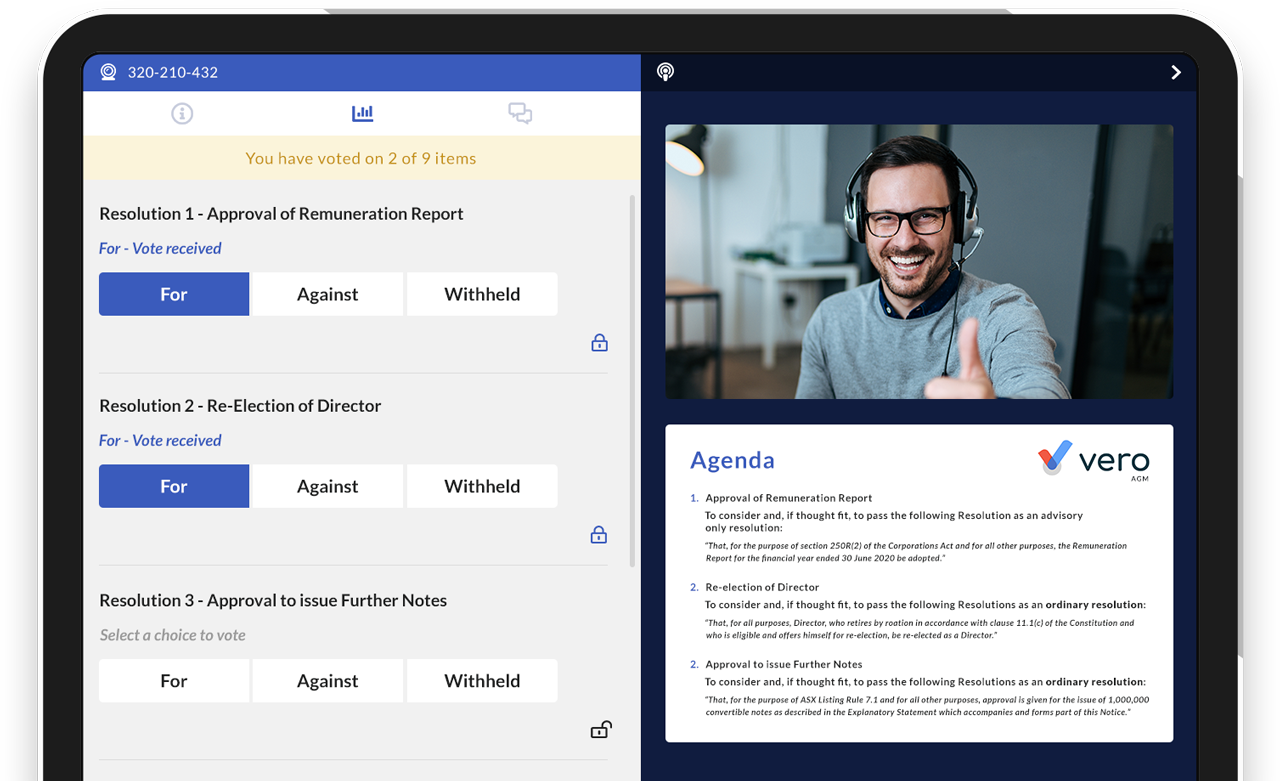1280x781 pixels.
Task: Open the information tab icon
Action: pyautogui.click(x=182, y=114)
